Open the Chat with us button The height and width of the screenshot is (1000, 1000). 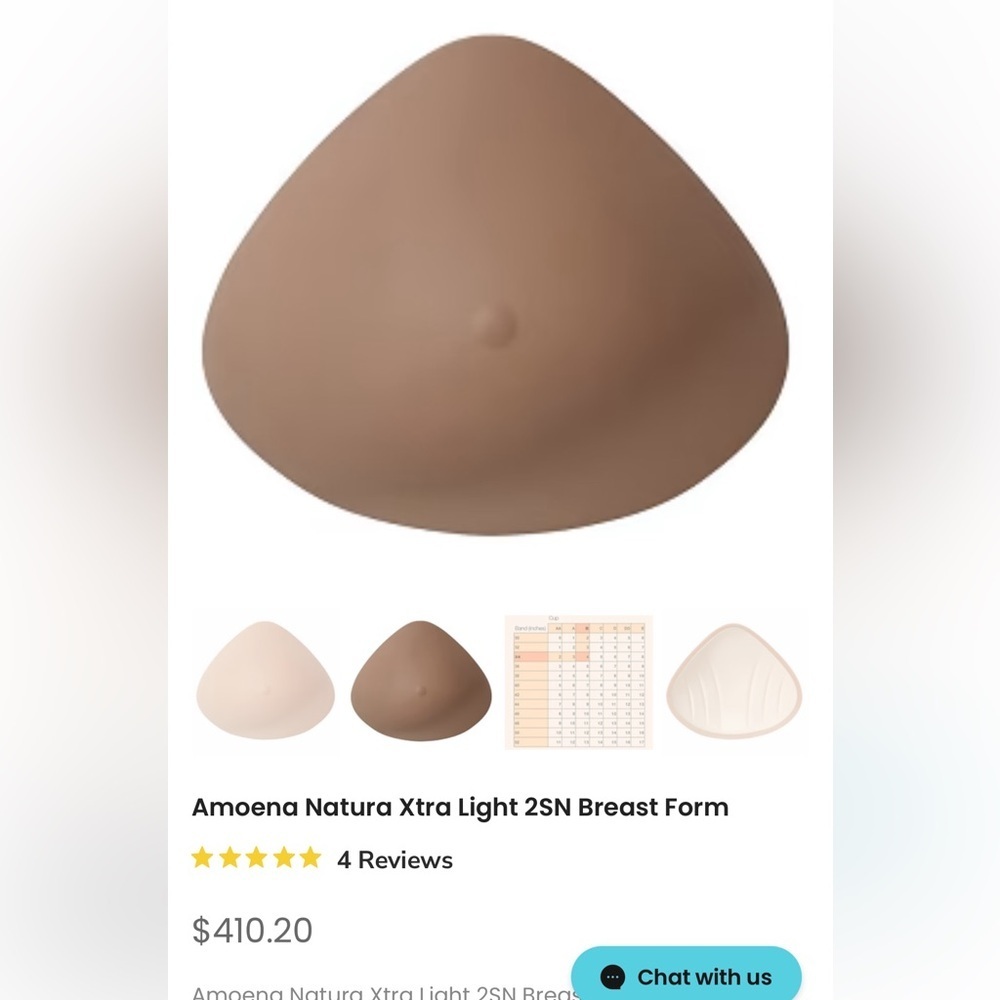click(x=686, y=977)
